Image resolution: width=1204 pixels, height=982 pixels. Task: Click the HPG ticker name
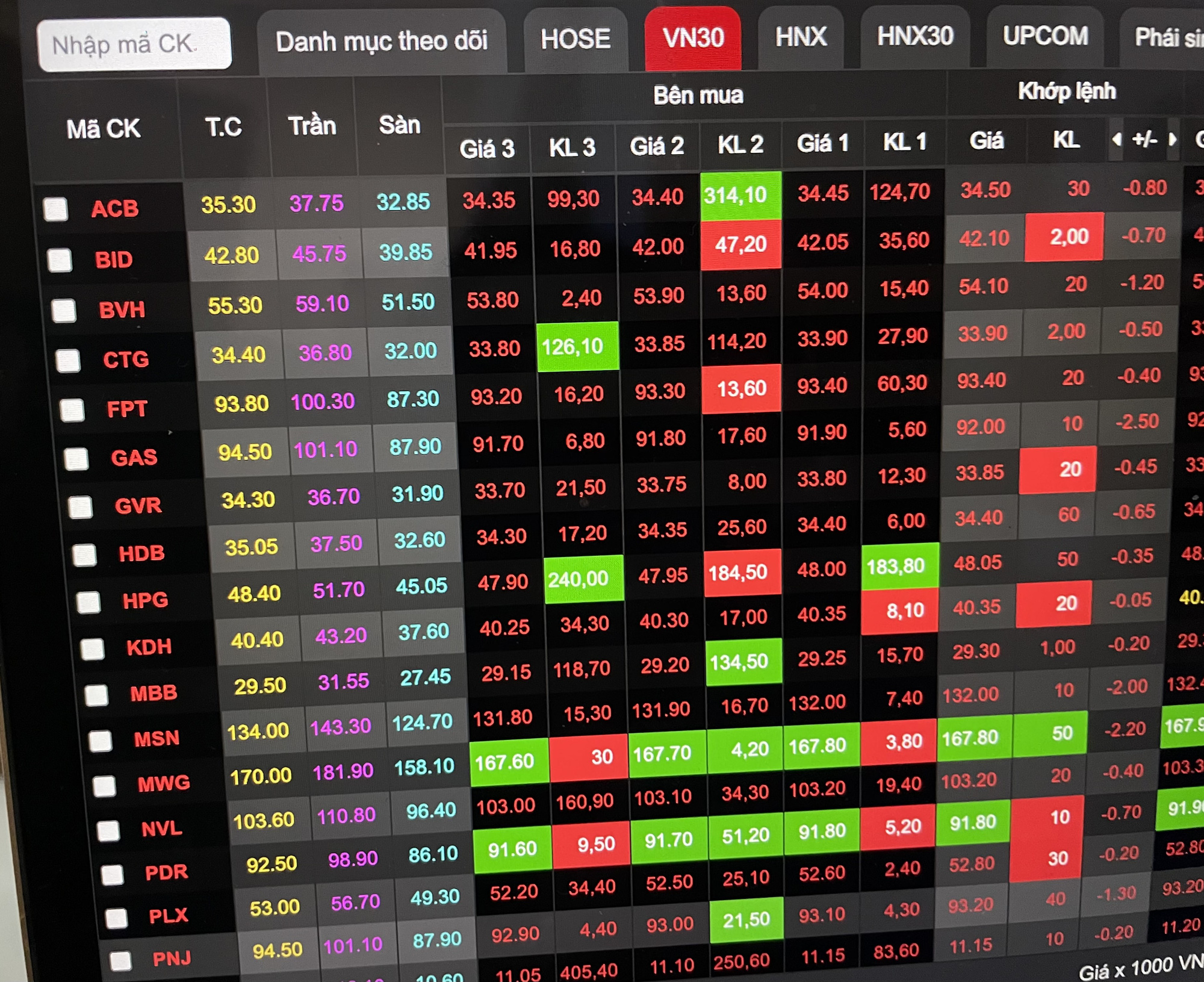pos(146,600)
